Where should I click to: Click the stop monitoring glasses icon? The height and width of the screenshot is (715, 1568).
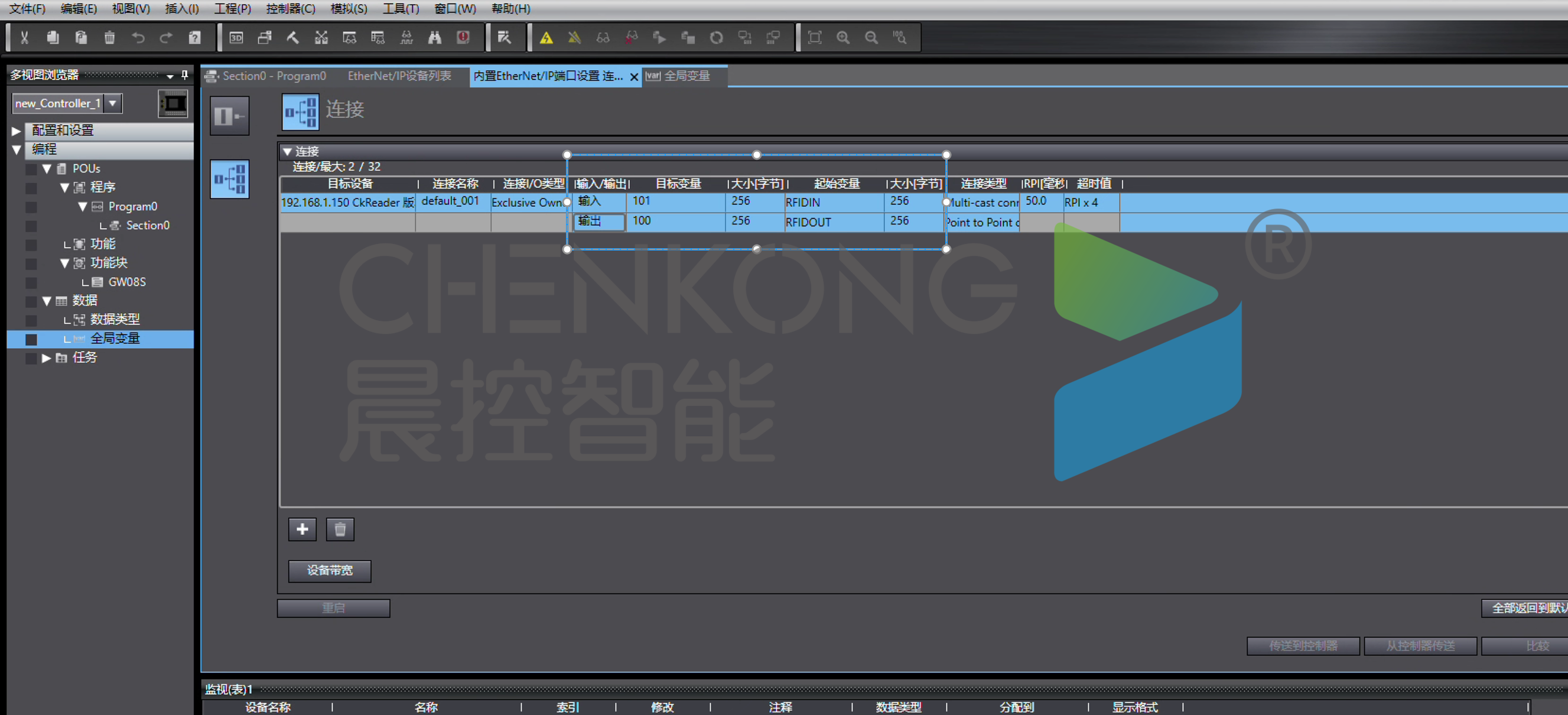tap(632, 38)
